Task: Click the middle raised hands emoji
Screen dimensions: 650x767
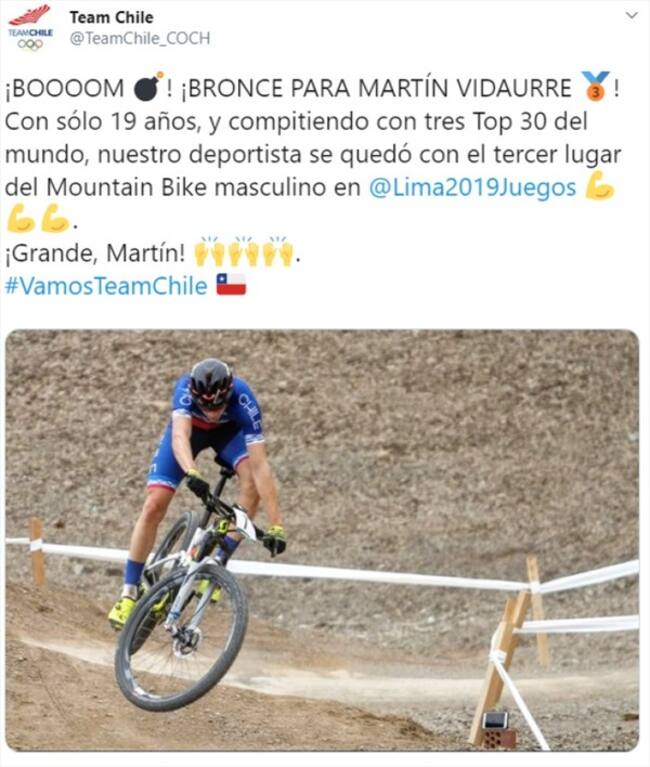Action: 244,251
